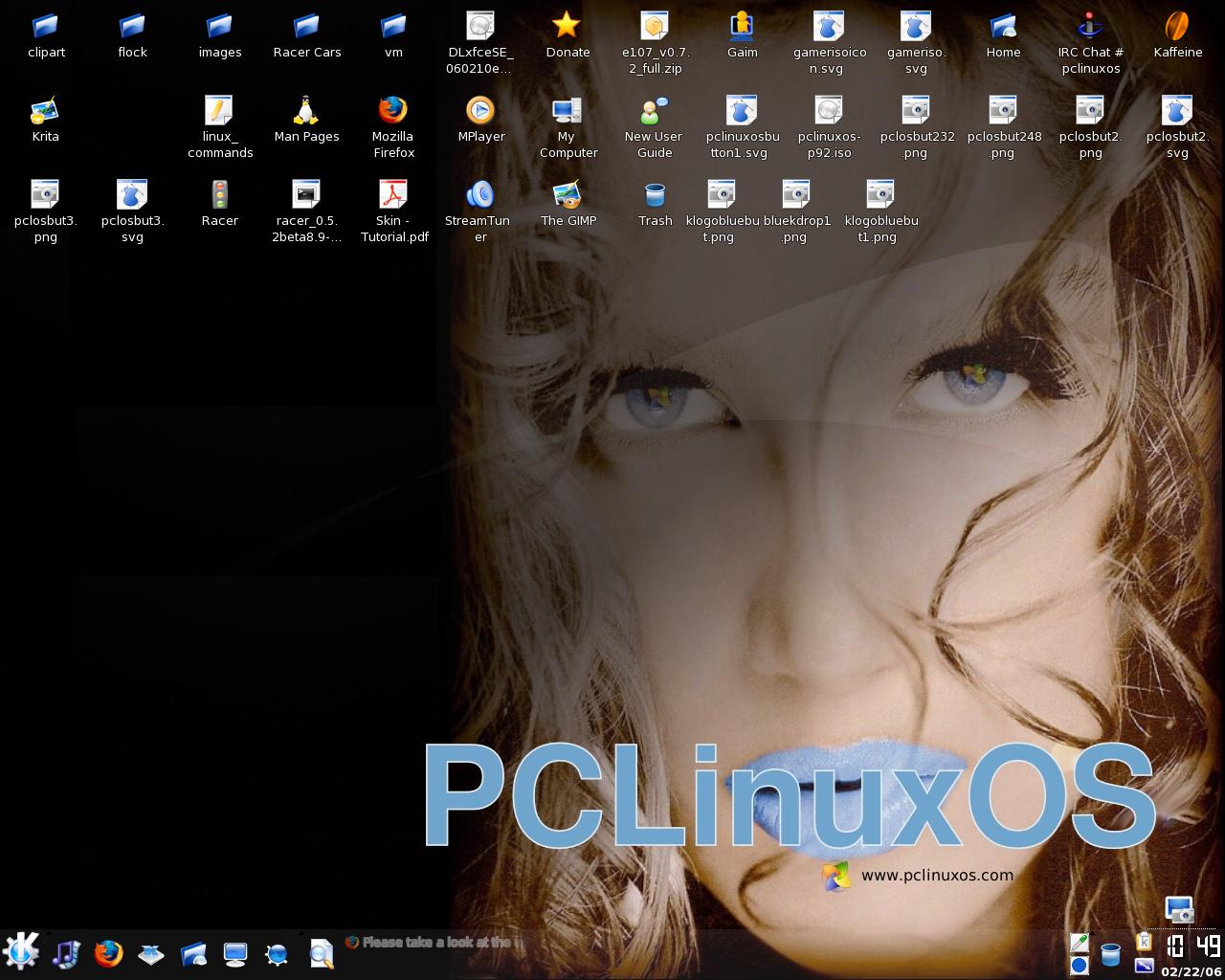Open racer_0.5.2beta8.9 file
The width and height of the screenshot is (1225, 980).
point(306,195)
